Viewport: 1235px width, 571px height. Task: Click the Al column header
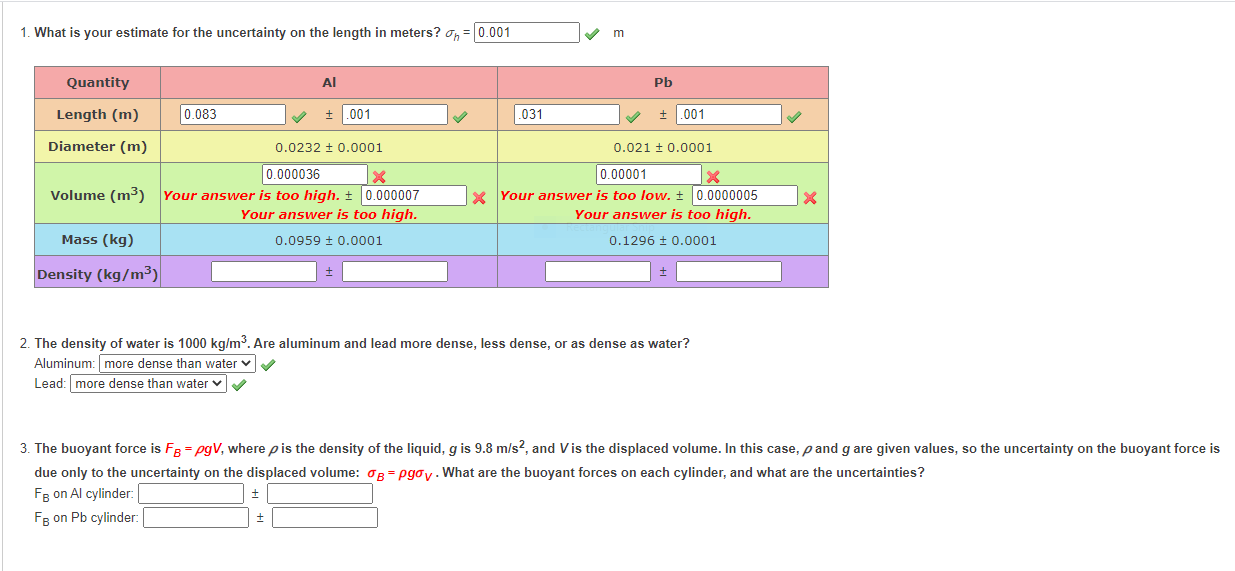(x=329, y=82)
